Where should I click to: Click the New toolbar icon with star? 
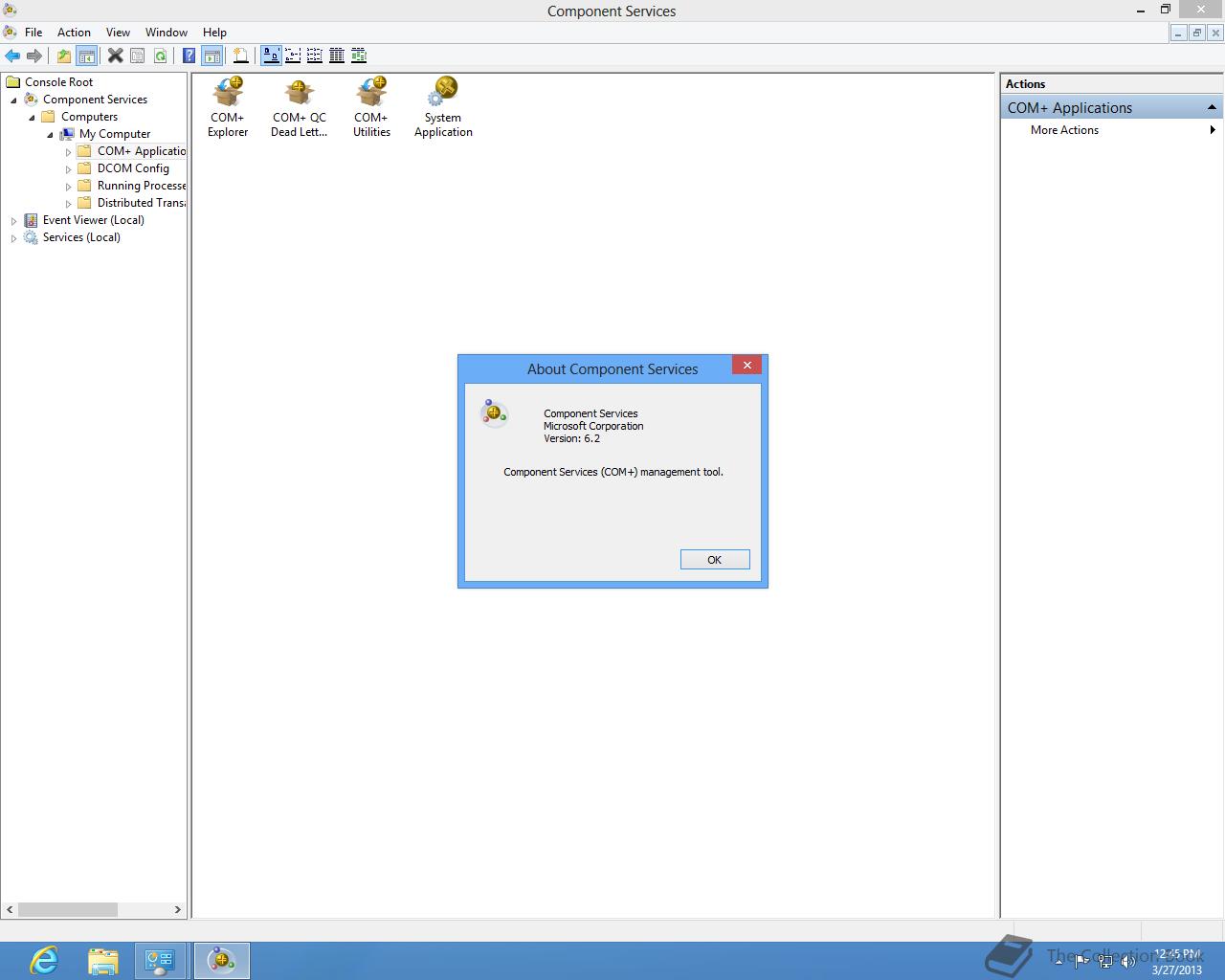pos(241,56)
